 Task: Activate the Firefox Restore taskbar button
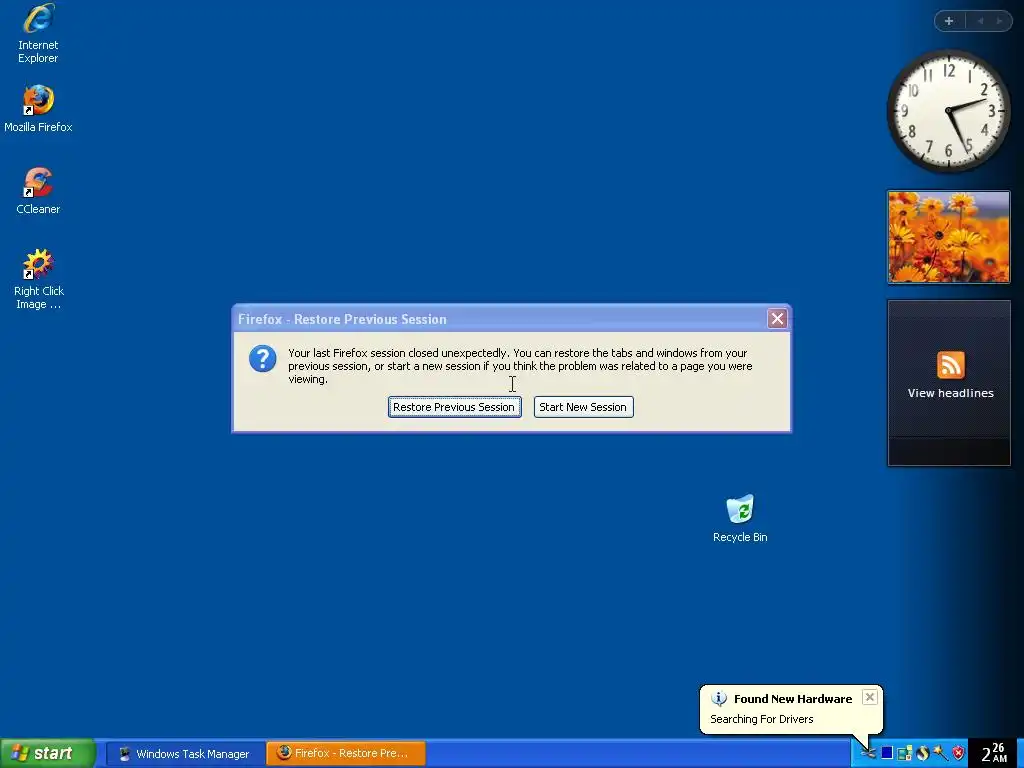(x=345, y=754)
